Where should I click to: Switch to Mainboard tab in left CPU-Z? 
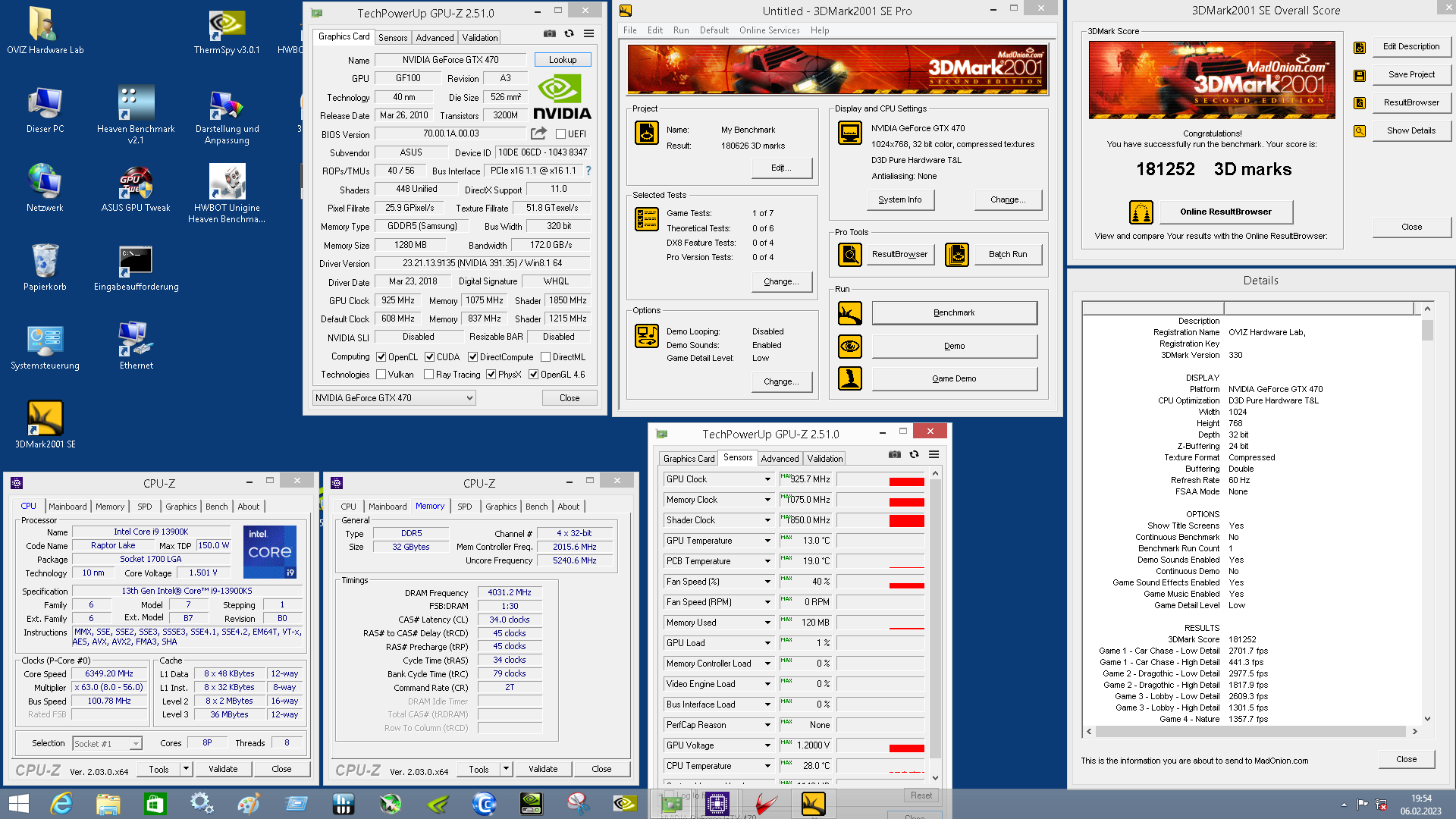pos(67,507)
